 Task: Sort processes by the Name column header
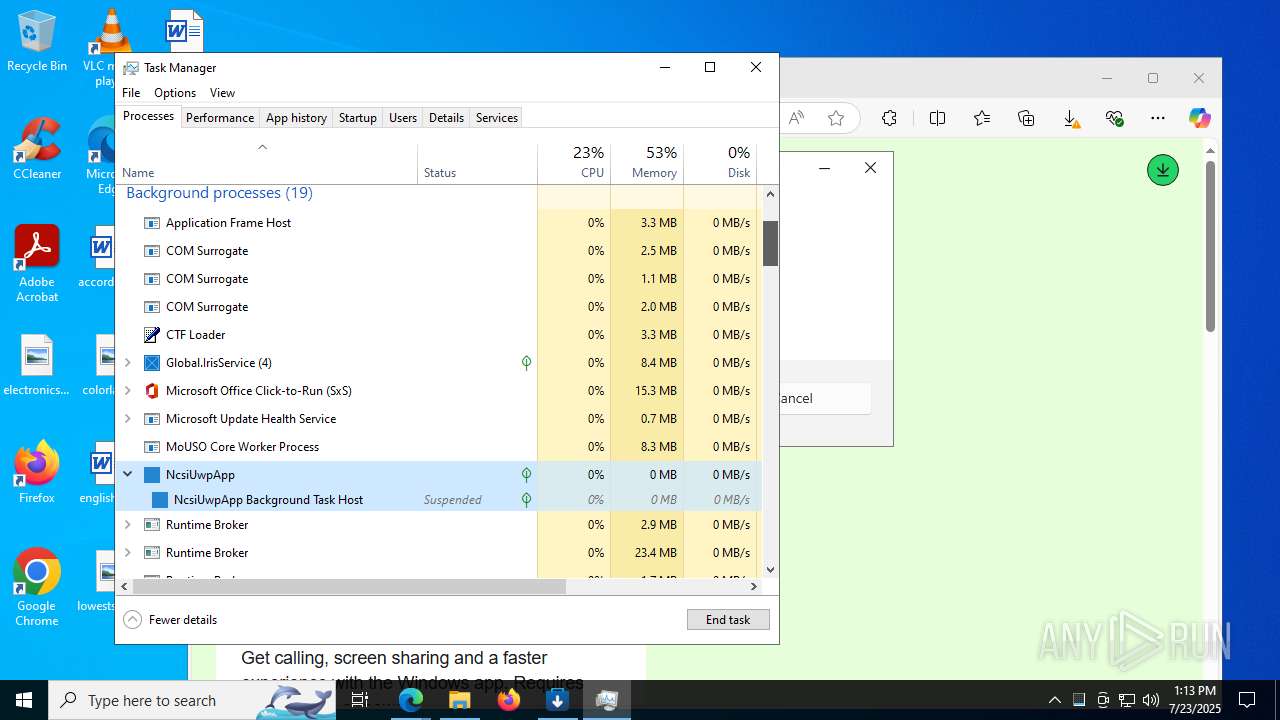(x=267, y=163)
